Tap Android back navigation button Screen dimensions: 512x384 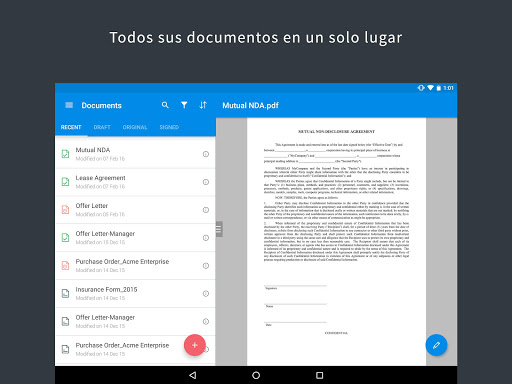pyautogui.click(x=192, y=375)
